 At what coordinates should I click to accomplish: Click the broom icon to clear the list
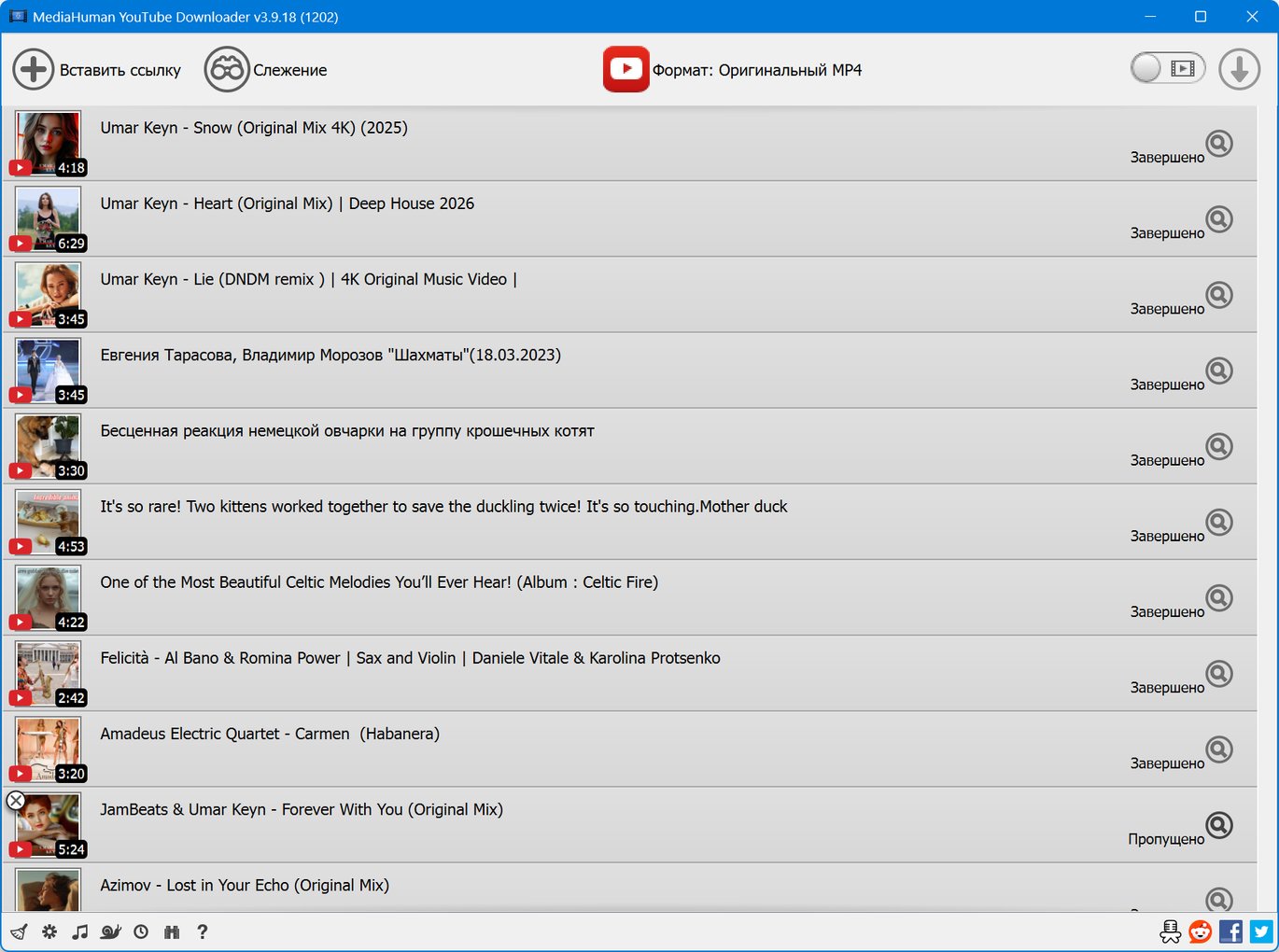click(x=19, y=931)
